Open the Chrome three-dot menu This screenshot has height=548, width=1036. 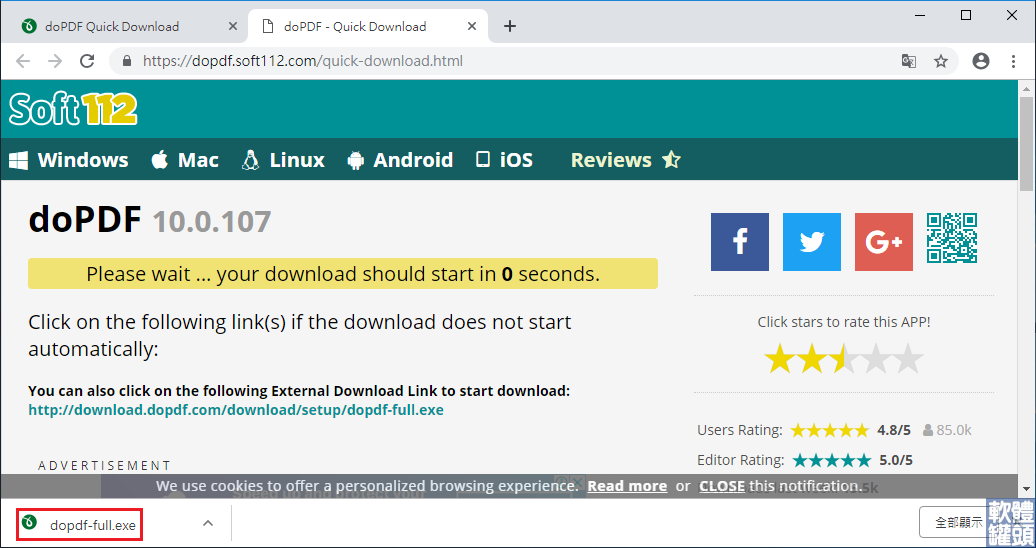pyautogui.click(x=1014, y=61)
